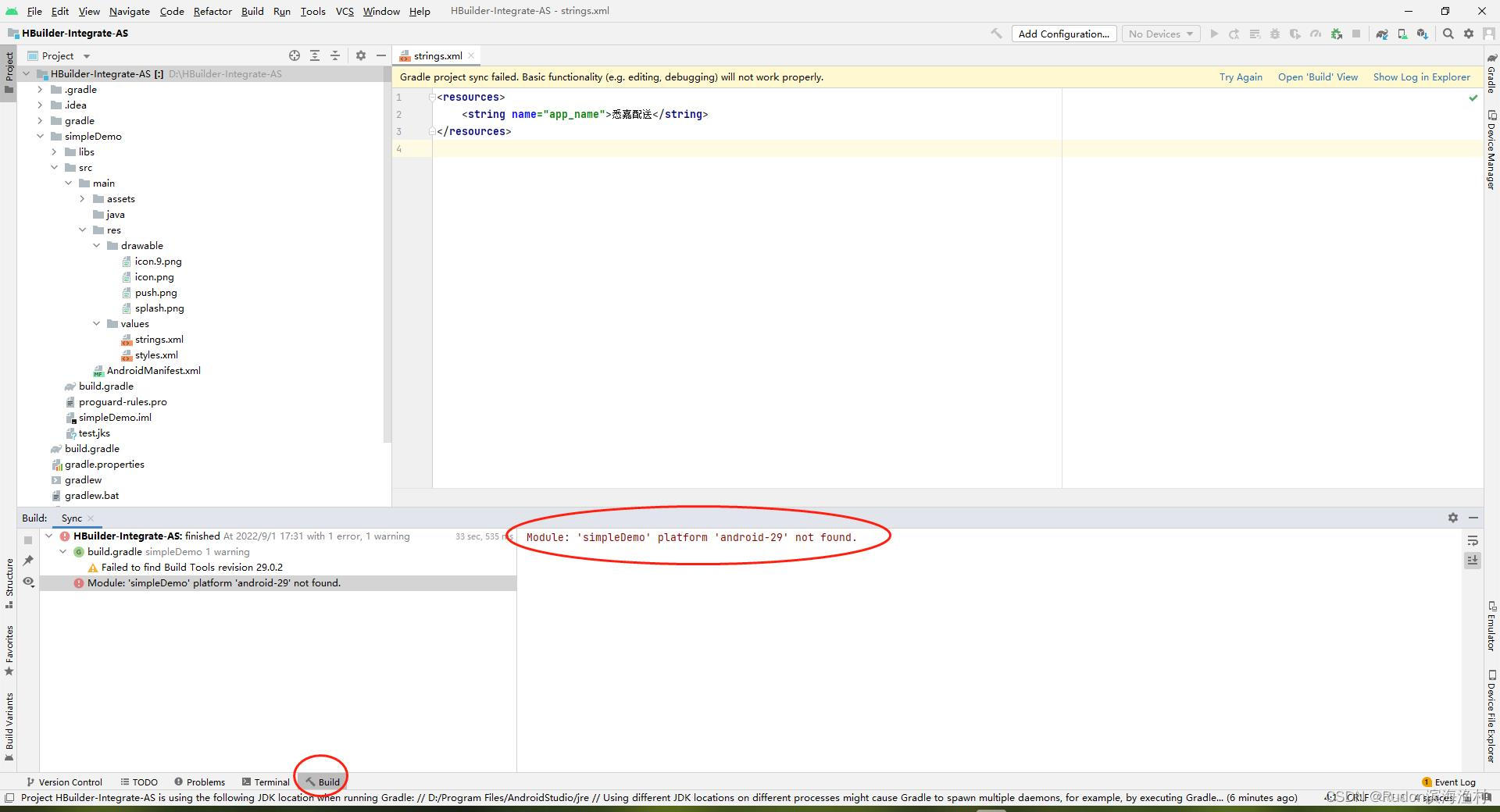
Task: Collapse the simpleDemo module
Action: point(41,136)
